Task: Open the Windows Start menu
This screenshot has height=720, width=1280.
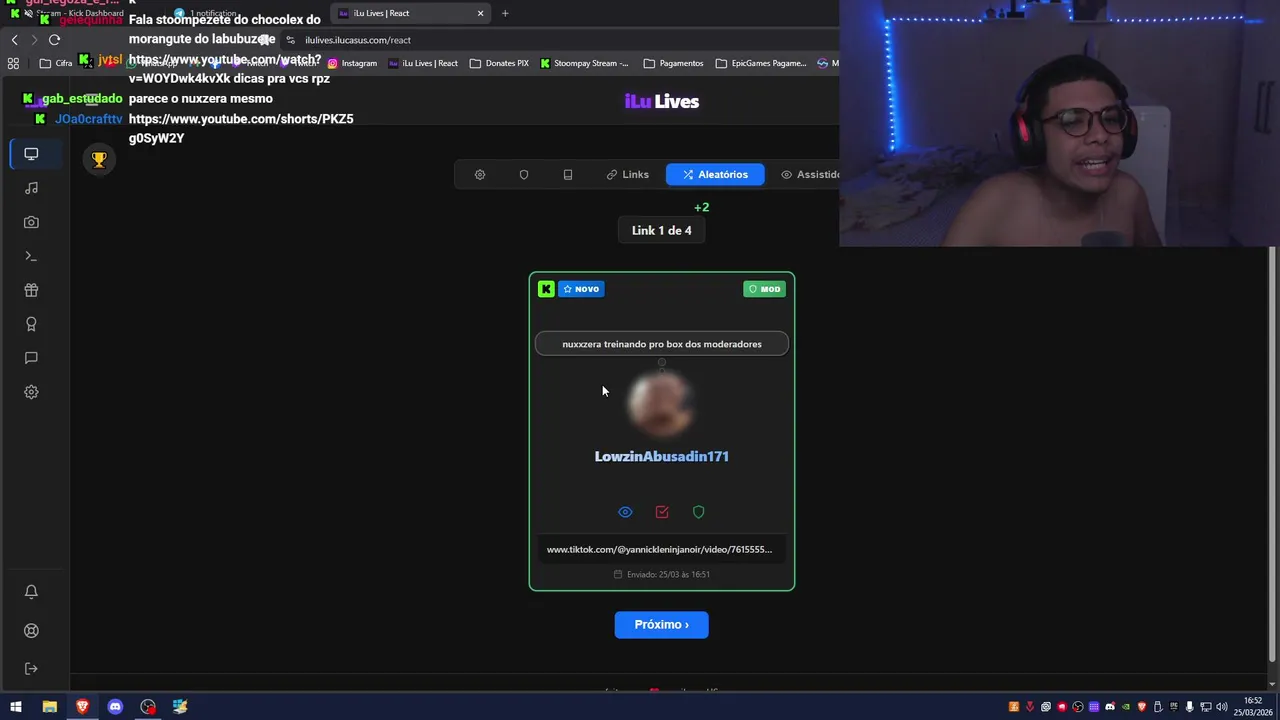Action: [x=16, y=707]
